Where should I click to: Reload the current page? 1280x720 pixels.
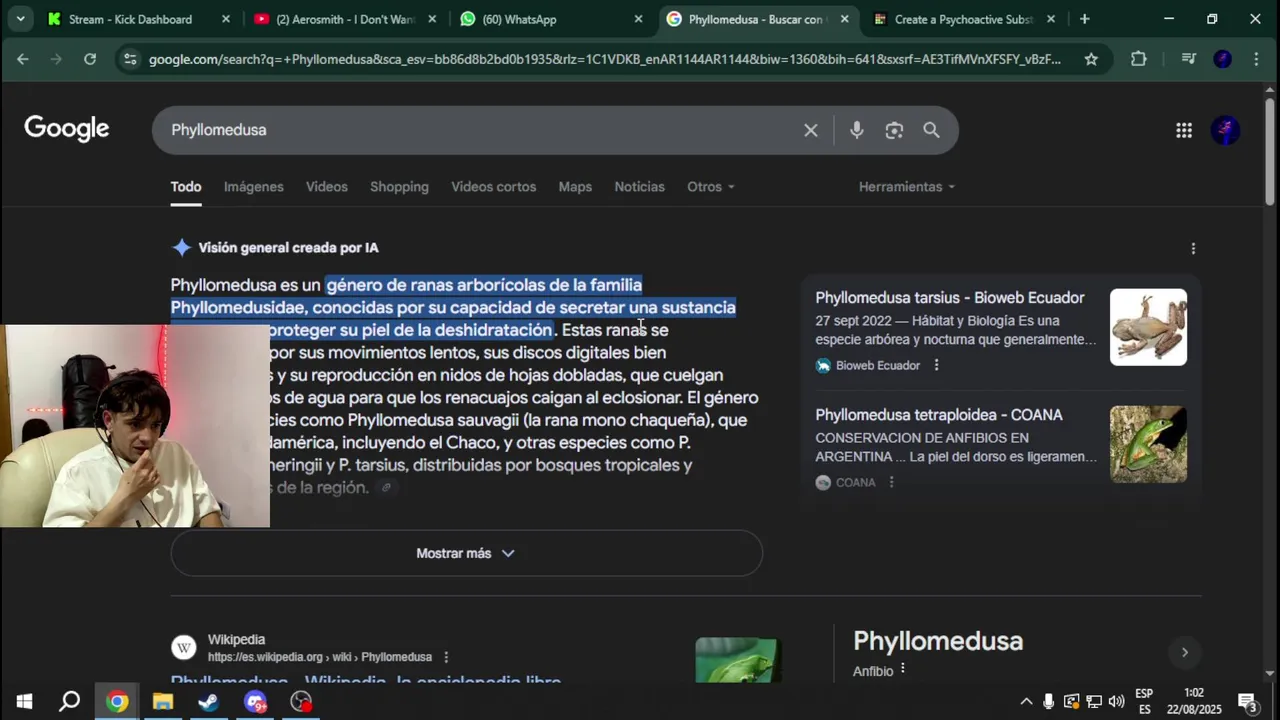point(90,59)
